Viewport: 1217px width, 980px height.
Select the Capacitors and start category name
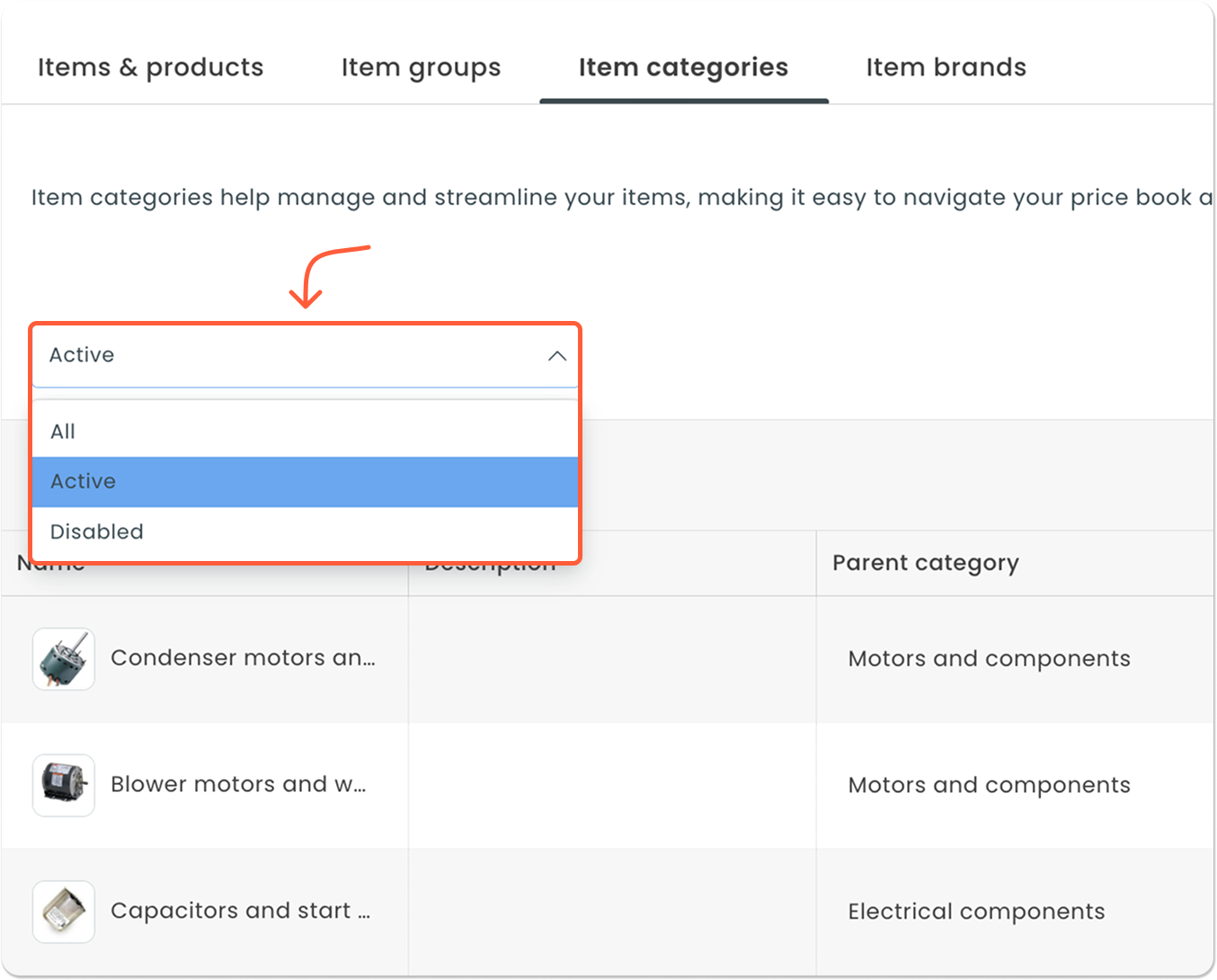click(240, 911)
